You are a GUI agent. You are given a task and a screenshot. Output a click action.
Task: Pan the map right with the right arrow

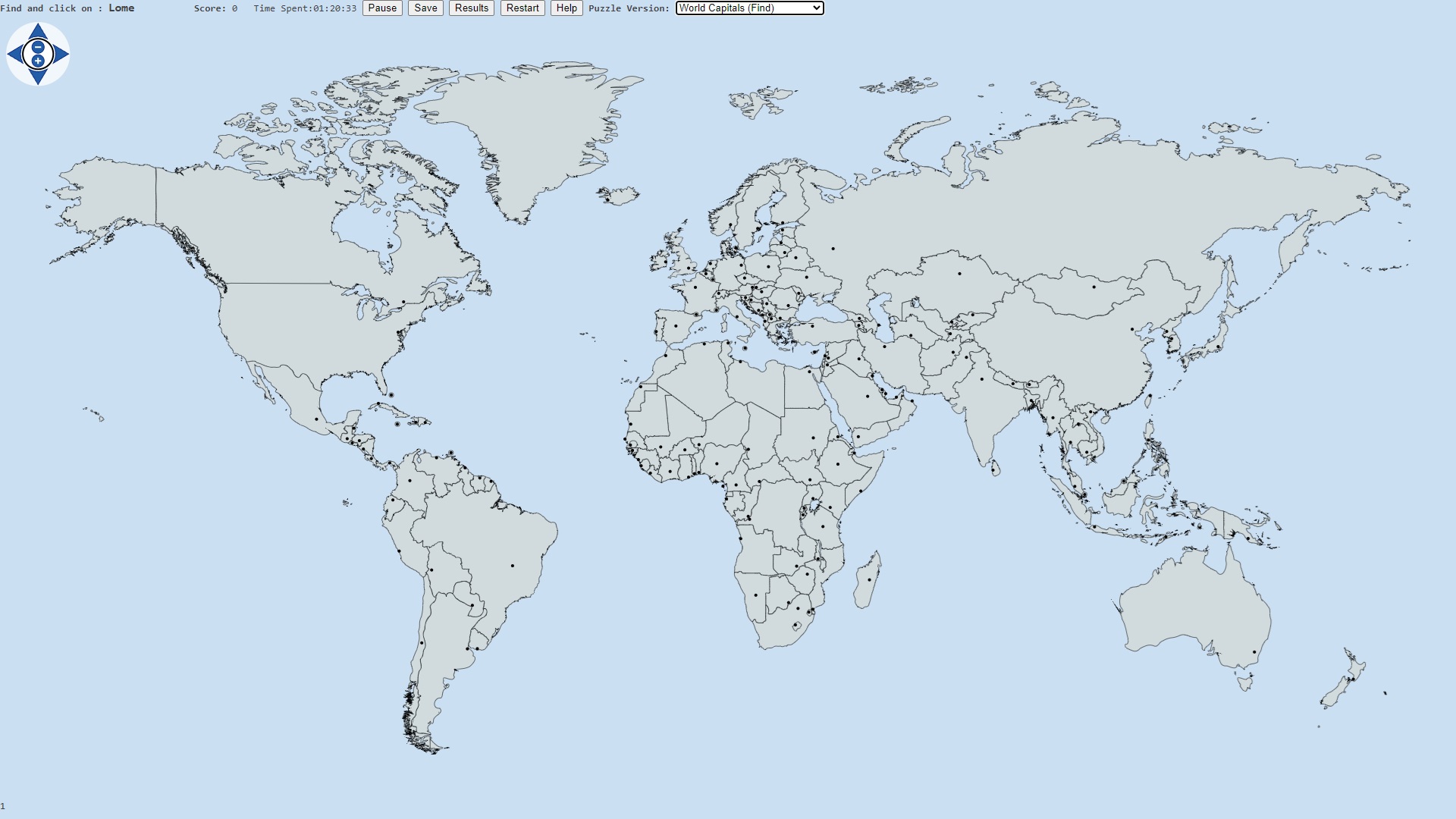(x=61, y=54)
